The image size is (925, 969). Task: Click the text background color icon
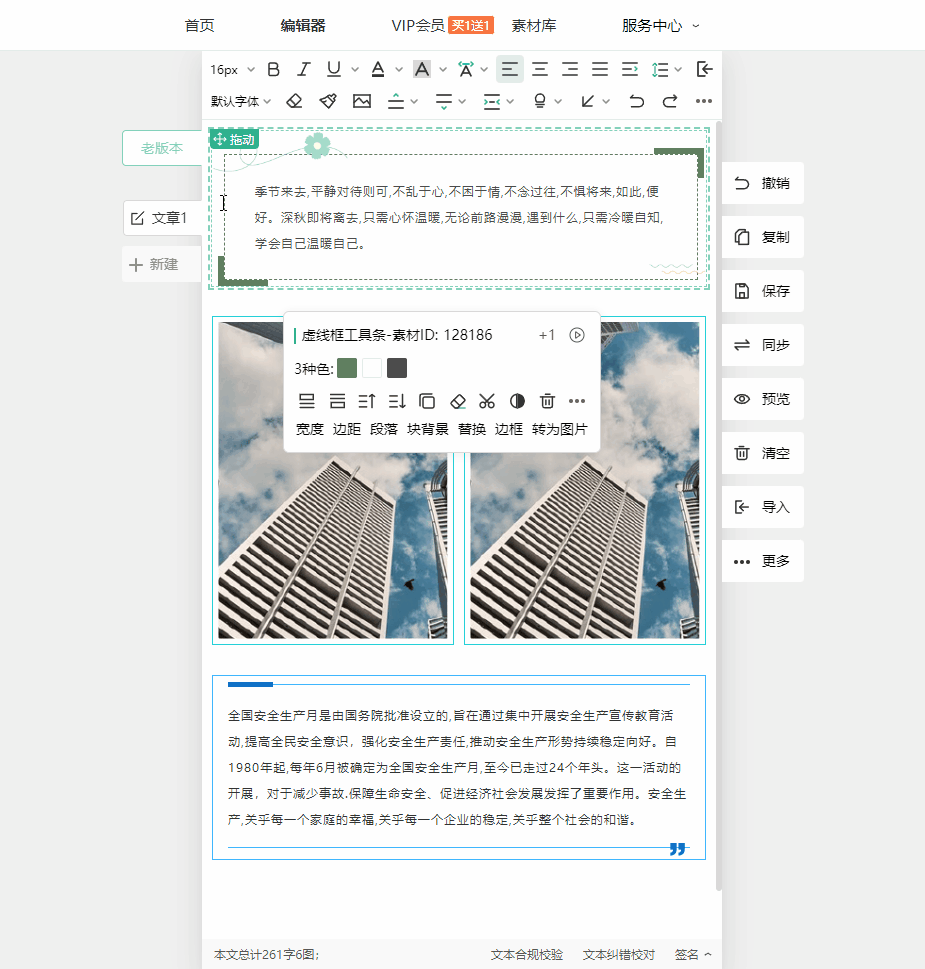[x=422, y=69]
